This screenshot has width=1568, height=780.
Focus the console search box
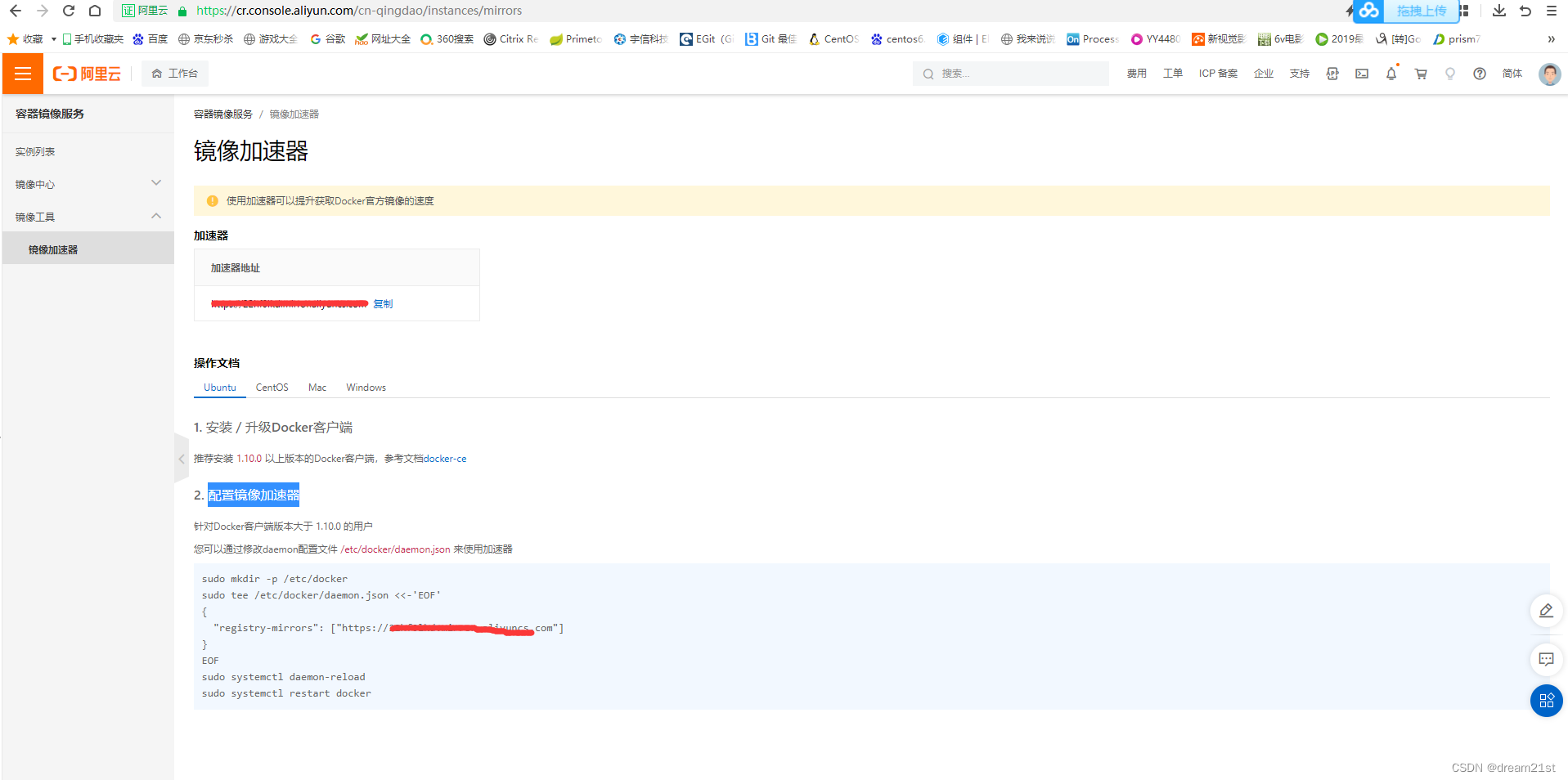tap(1010, 74)
